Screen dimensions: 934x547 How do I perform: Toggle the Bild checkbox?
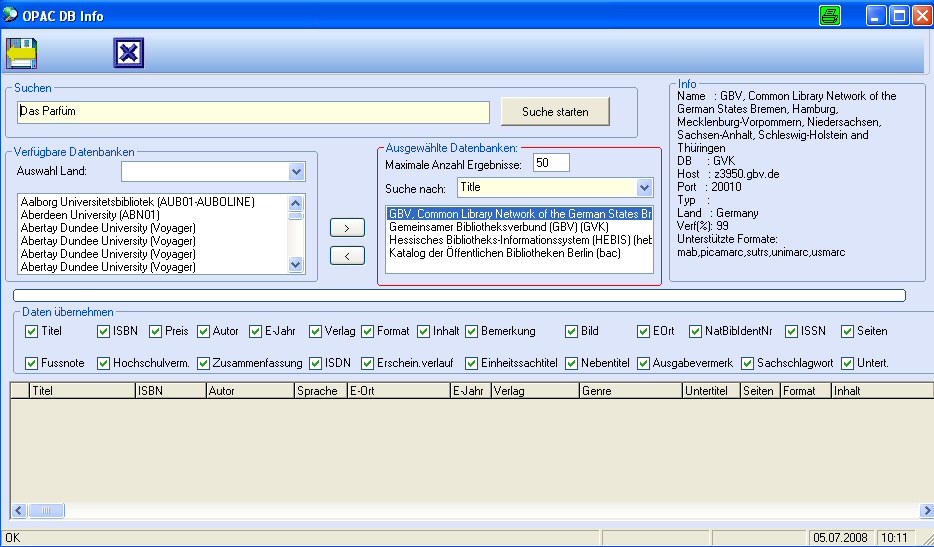coord(572,331)
